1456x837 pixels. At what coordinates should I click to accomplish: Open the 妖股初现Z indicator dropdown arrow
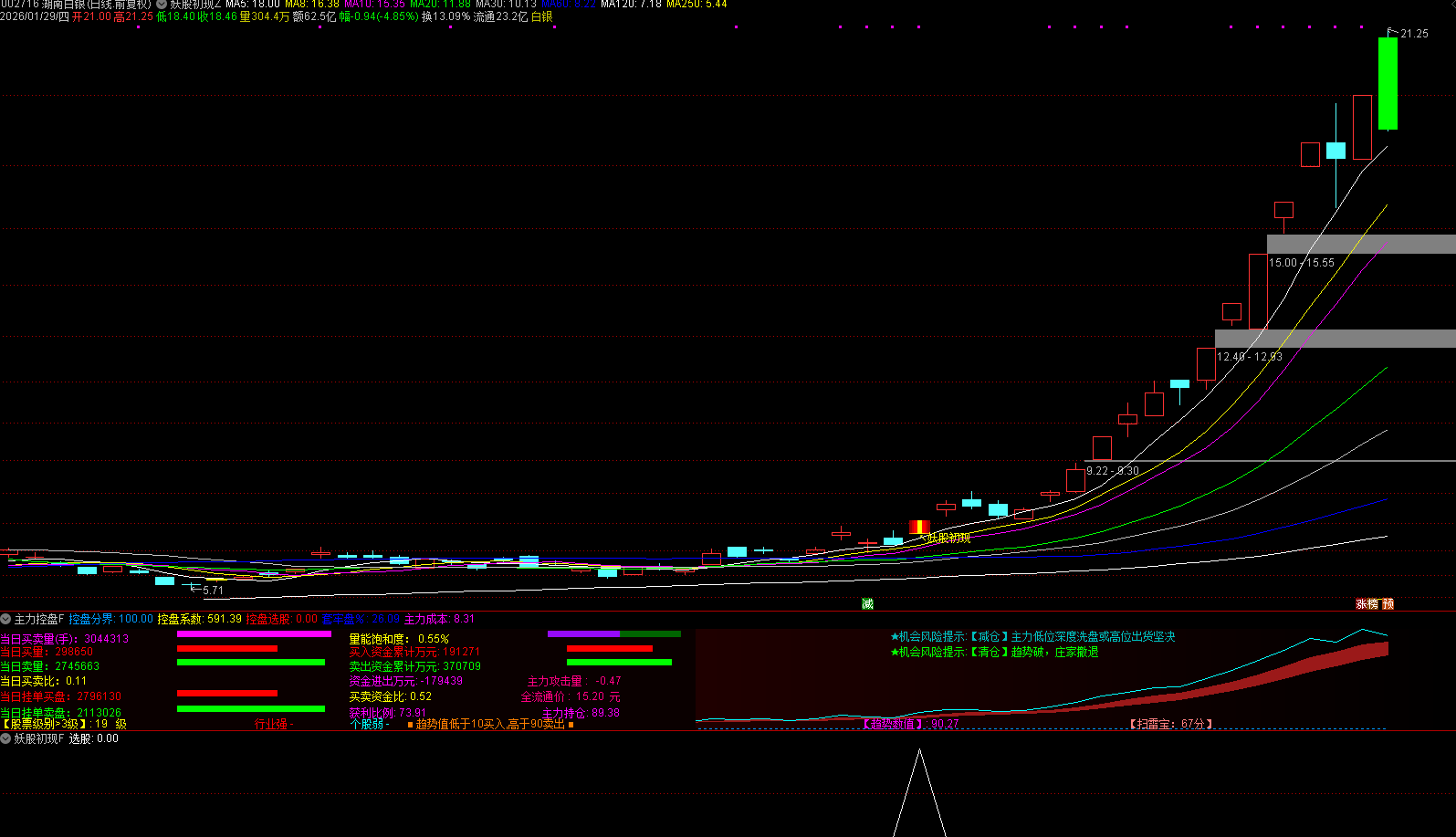(x=162, y=5)
